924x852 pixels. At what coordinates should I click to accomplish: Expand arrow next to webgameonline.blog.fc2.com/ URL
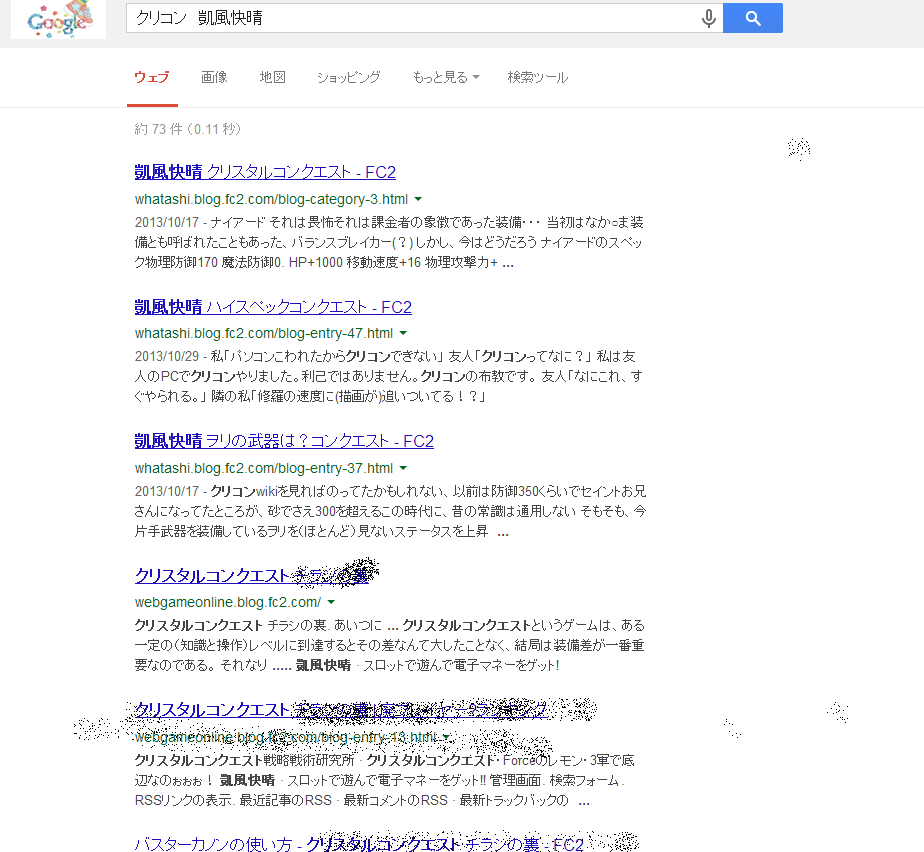point(331,602)
